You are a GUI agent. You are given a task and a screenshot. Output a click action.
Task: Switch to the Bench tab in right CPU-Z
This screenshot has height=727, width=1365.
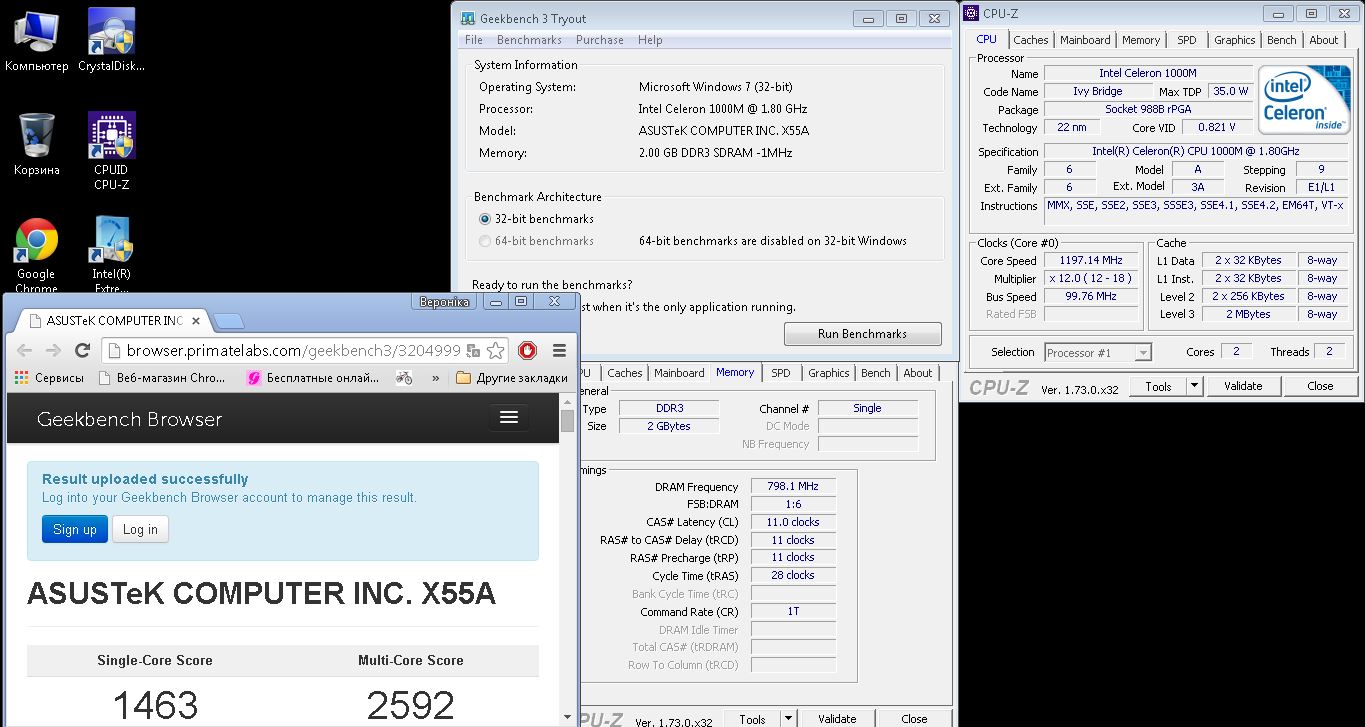(x=1281, y=40)
